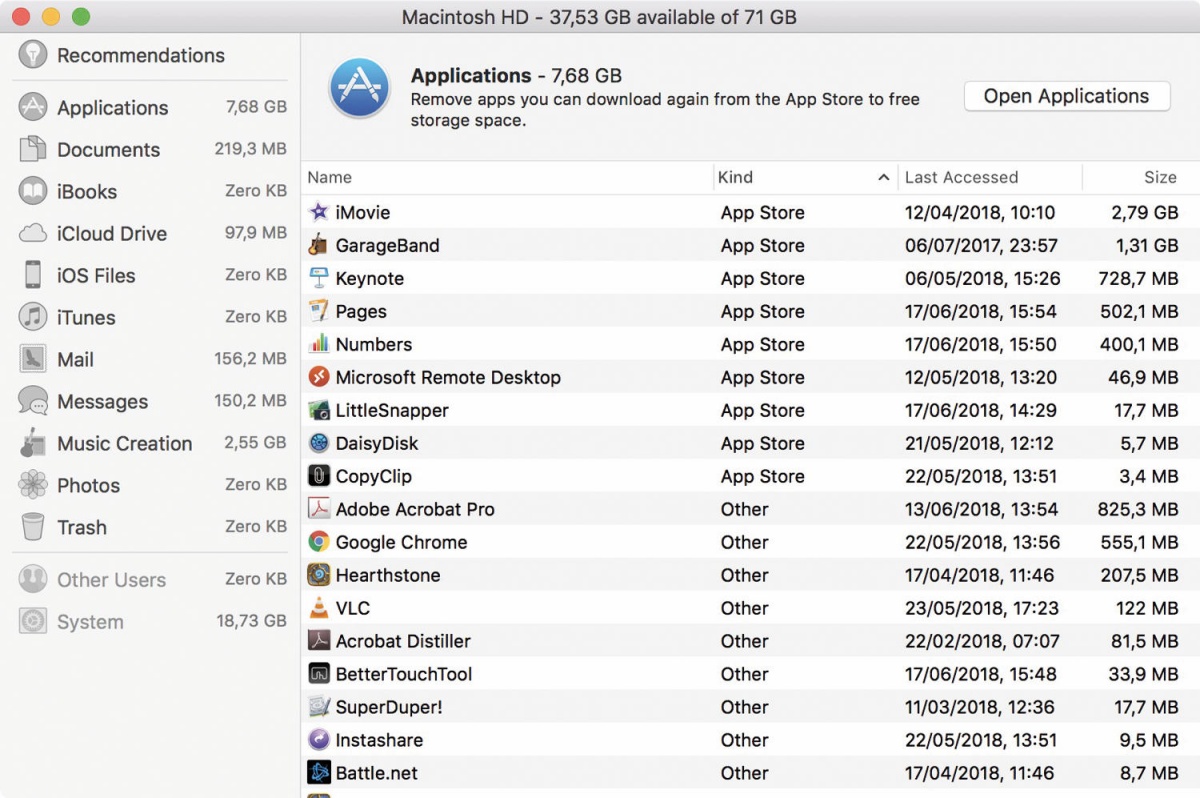1200x798 pixels.
Task: Click Microsoft Remote Desktop name text
Action: coord(448,377)
